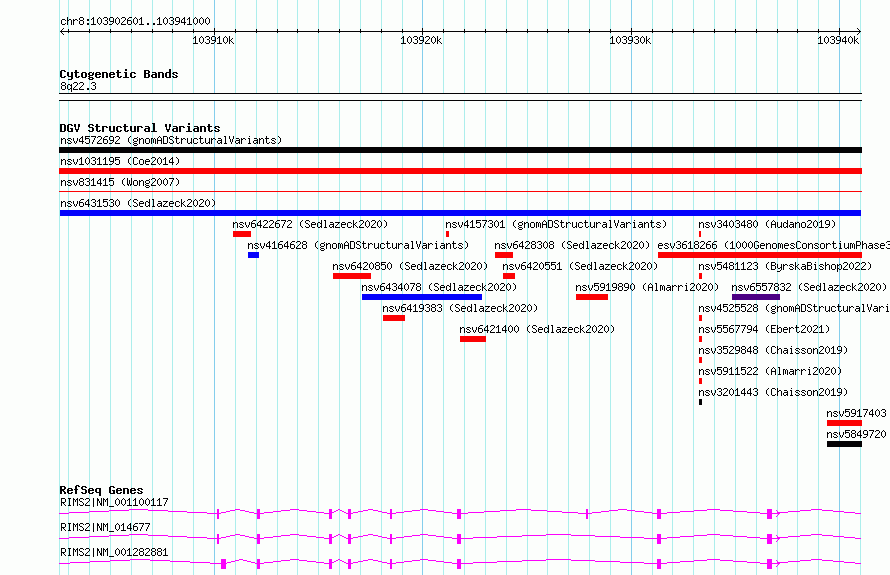The image size is (890, 575).
Task: Click the nsv6428308 red variant block
Action: [504, 255]
